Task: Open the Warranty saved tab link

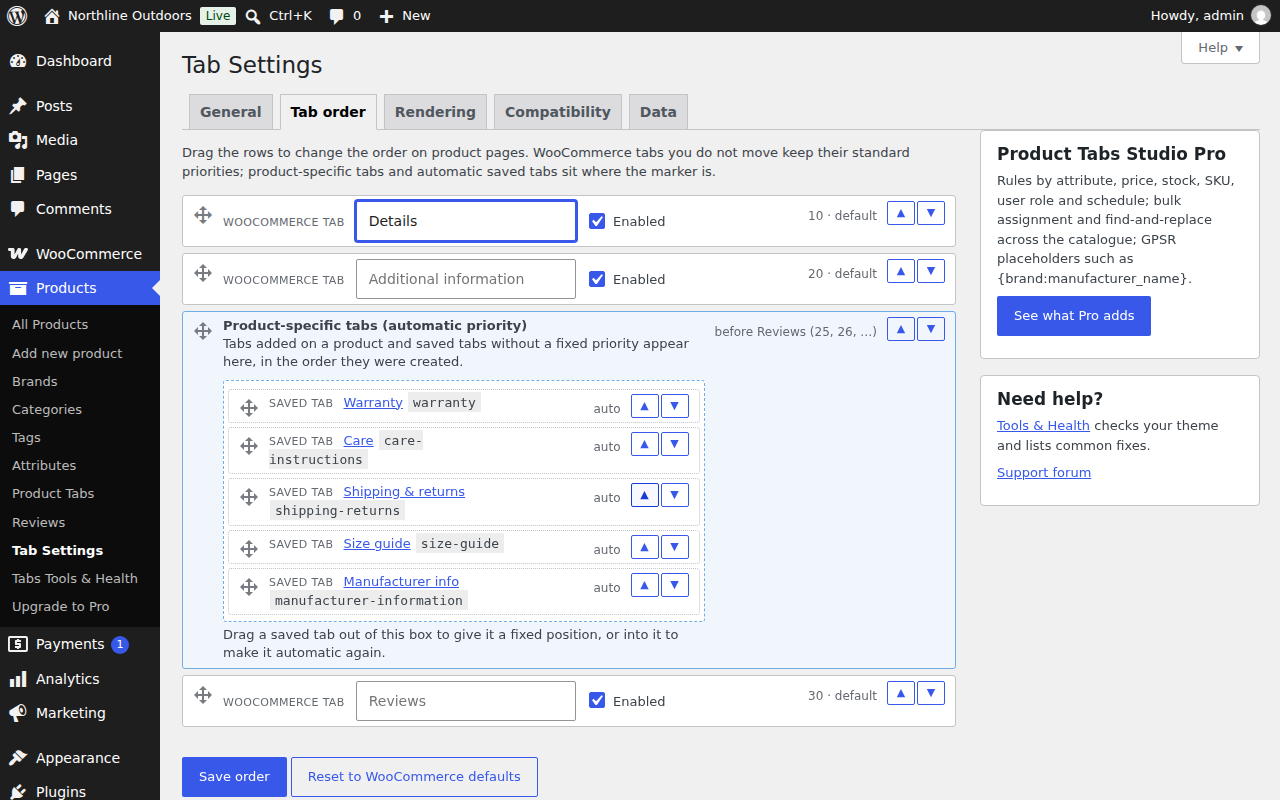Action: tap(373, 402)
